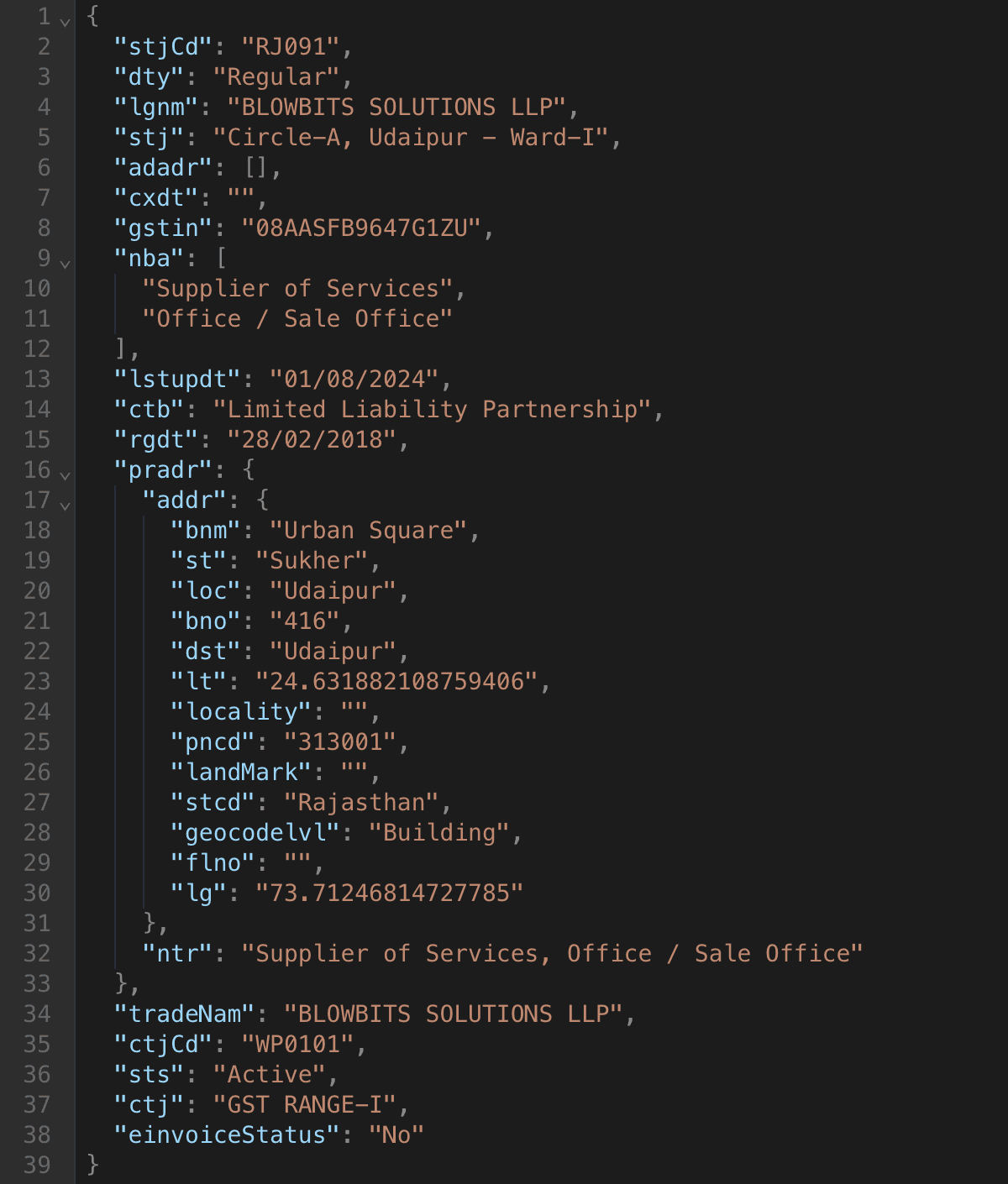Click line number 23 in the gutter
This screenshot has height=1184, width=1008.
(37, 681)
